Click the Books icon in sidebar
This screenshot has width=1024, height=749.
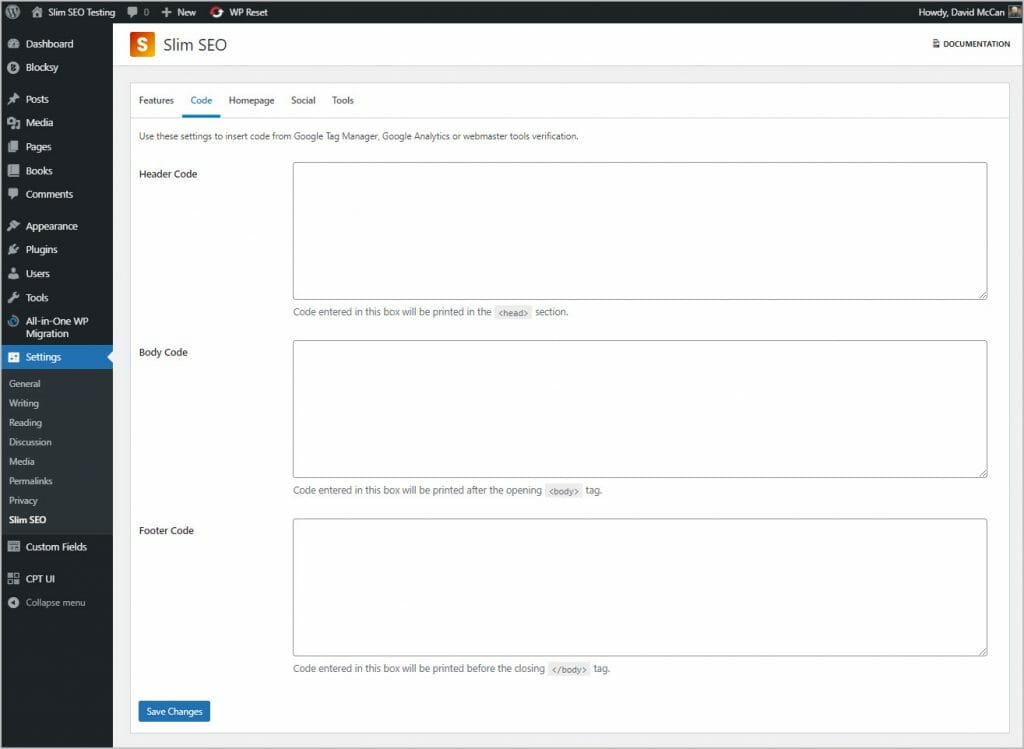point(13,170)
